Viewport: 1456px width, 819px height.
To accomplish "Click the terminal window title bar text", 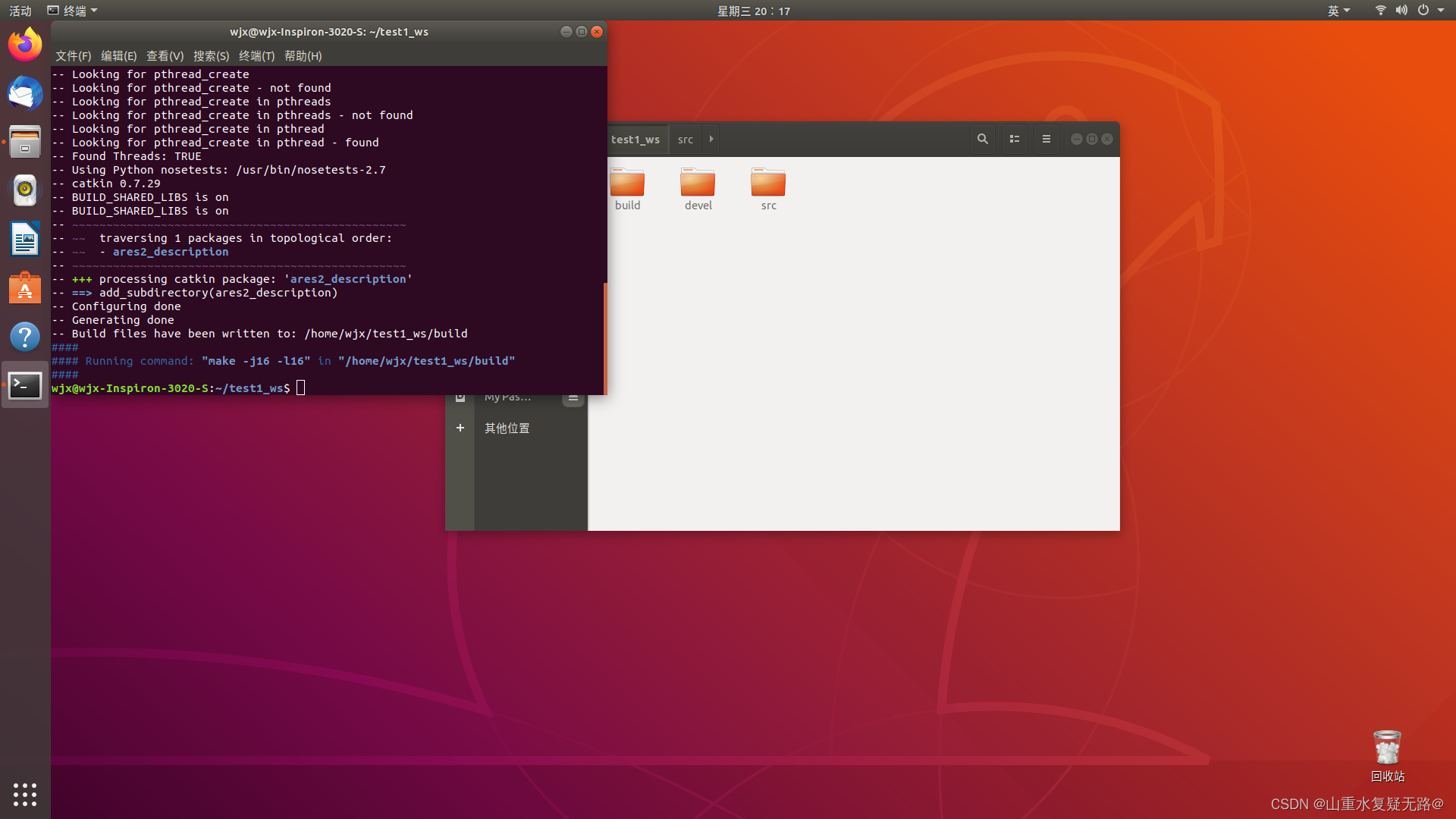I will (x=329, y=32).
